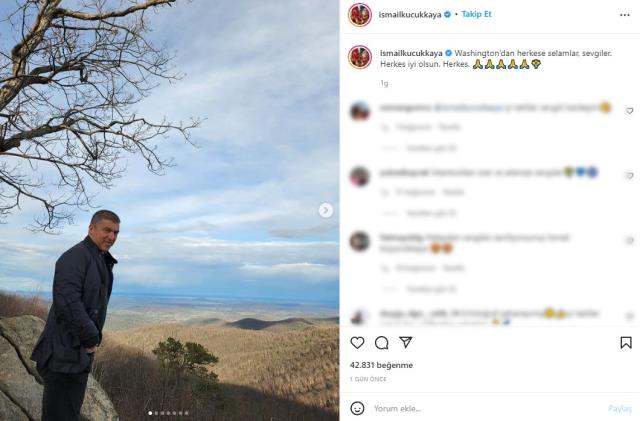This screenshot has height=421, width=640.
Task: Share the post with the paper plane icon
Action: pyautogui.click(x=405, y=343)
